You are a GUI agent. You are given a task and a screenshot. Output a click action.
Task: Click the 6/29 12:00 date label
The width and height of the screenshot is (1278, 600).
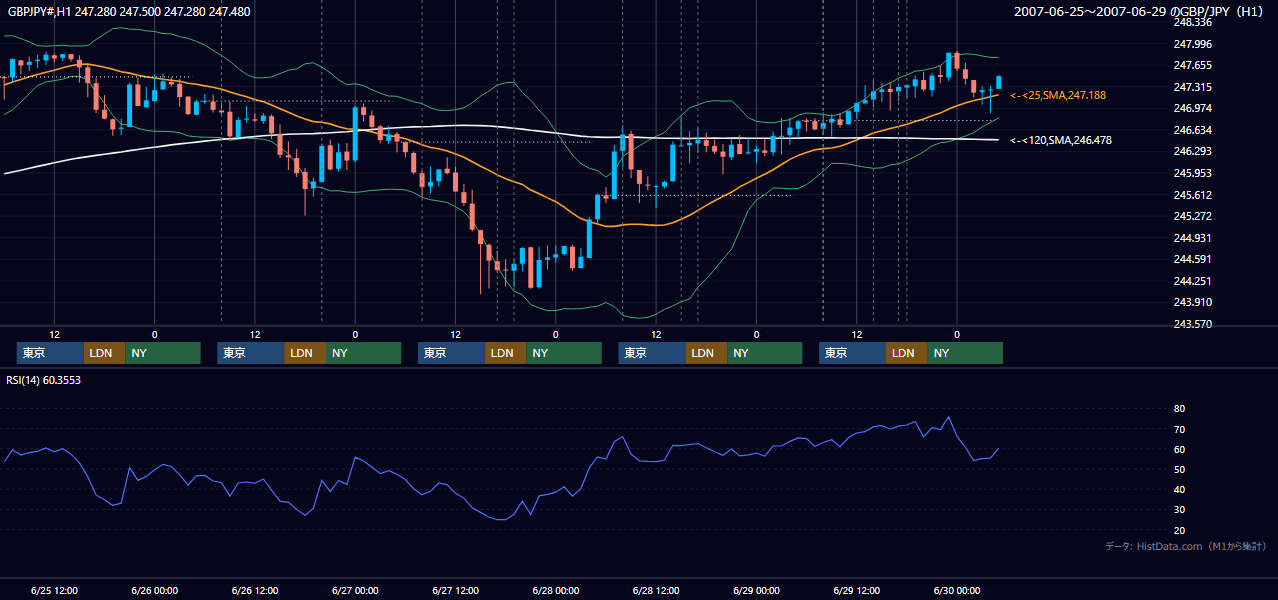[857, 591]
